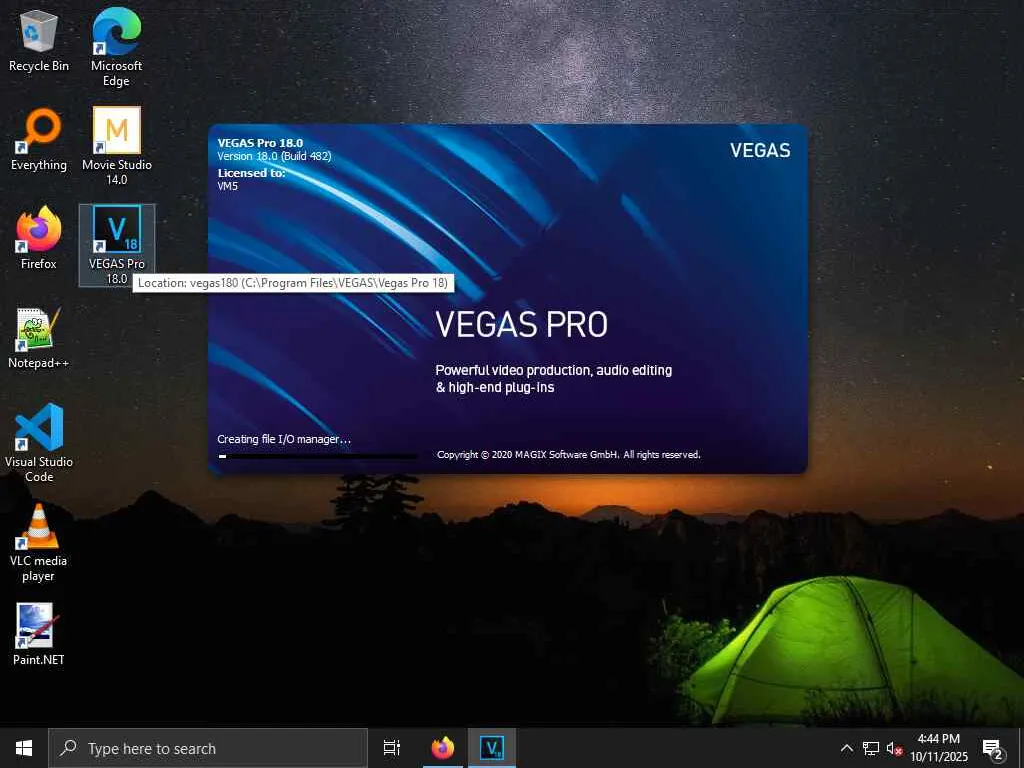The width and height of the screenshot is (1024, 768).
Task: Open the Windows Start menu
Action: tap(24, 748)
